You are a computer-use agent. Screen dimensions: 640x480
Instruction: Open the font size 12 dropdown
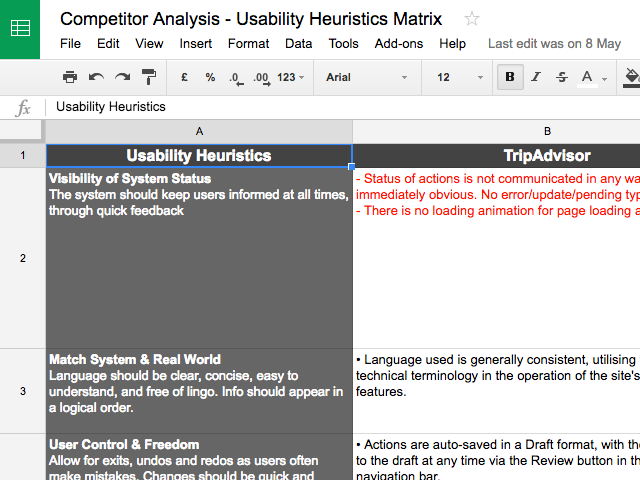tap(459, 77)
